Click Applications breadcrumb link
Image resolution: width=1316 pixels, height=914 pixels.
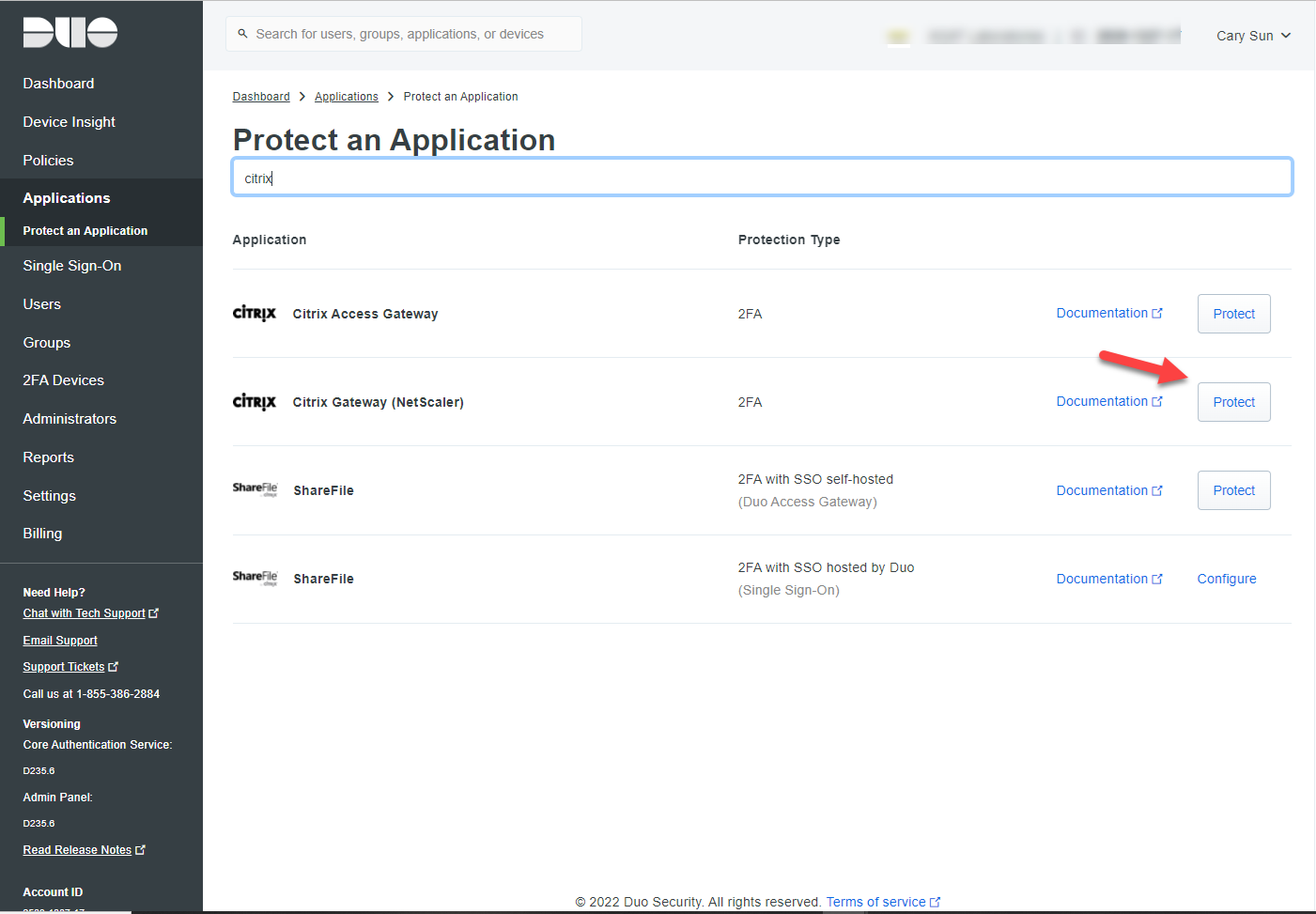coord(347,97)
